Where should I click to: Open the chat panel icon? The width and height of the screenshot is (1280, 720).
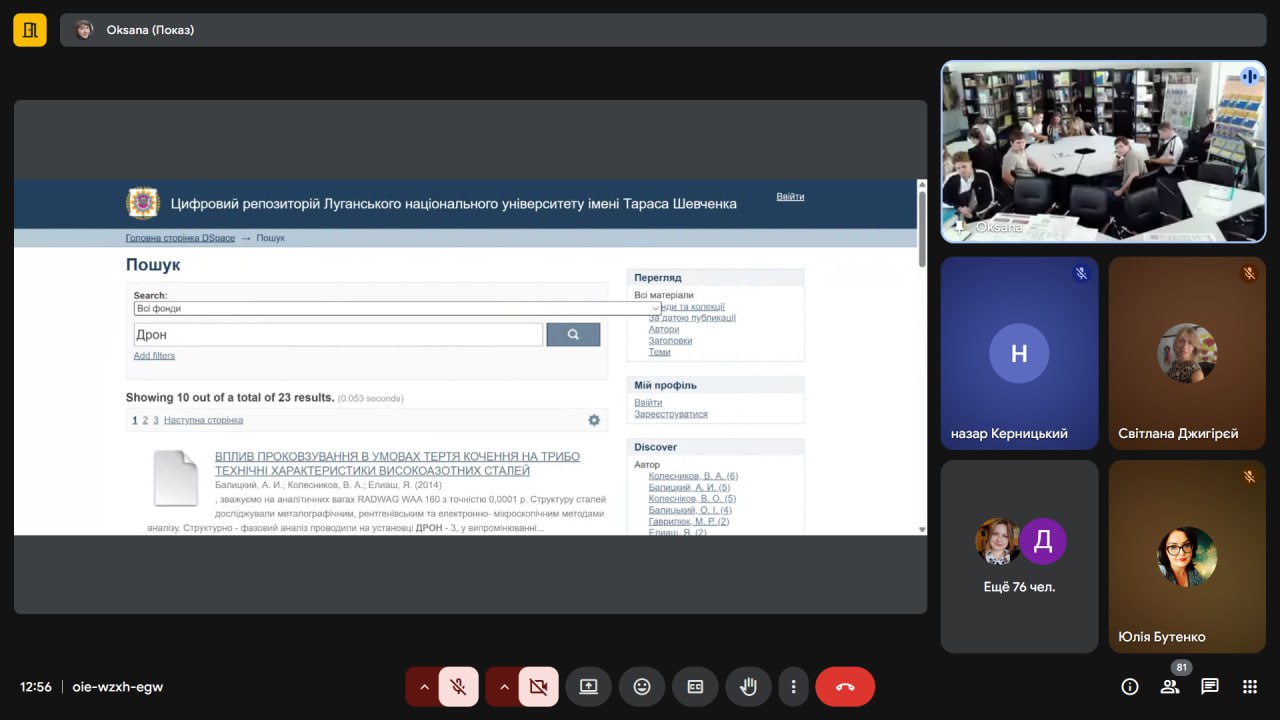click(1210, 687)
